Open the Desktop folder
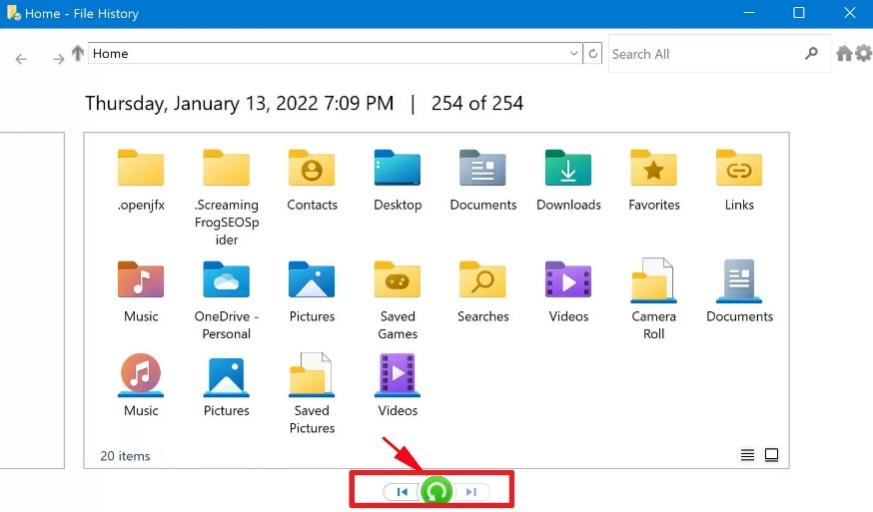Image resolution: width=873 pixels, height=512 pixels. point(398,181)
